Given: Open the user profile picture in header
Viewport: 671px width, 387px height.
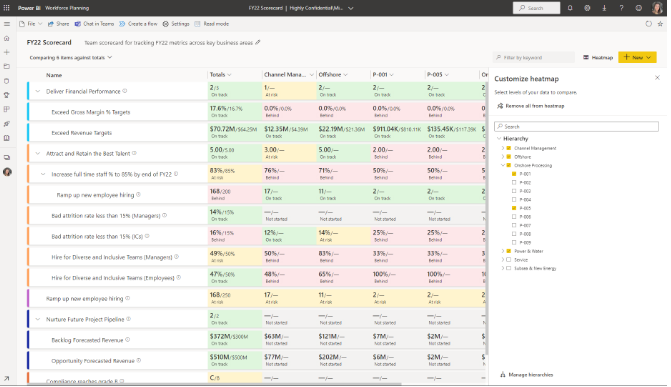Looking at the screenshot, I should (657, 8).
